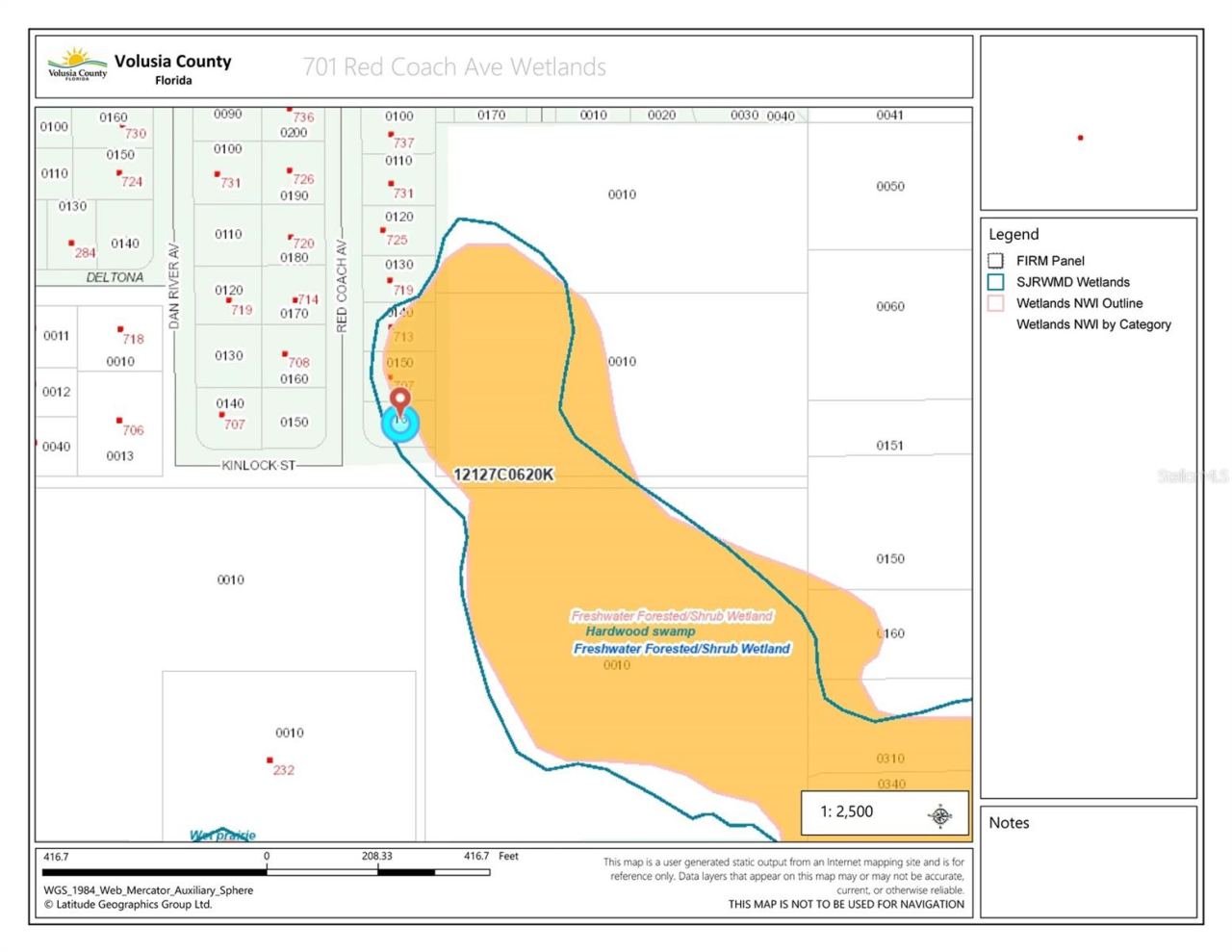Click the SJRWMD Wetlands teal legend square
The width and height of the screenshot is (1232, 952).
pos(996,282)
